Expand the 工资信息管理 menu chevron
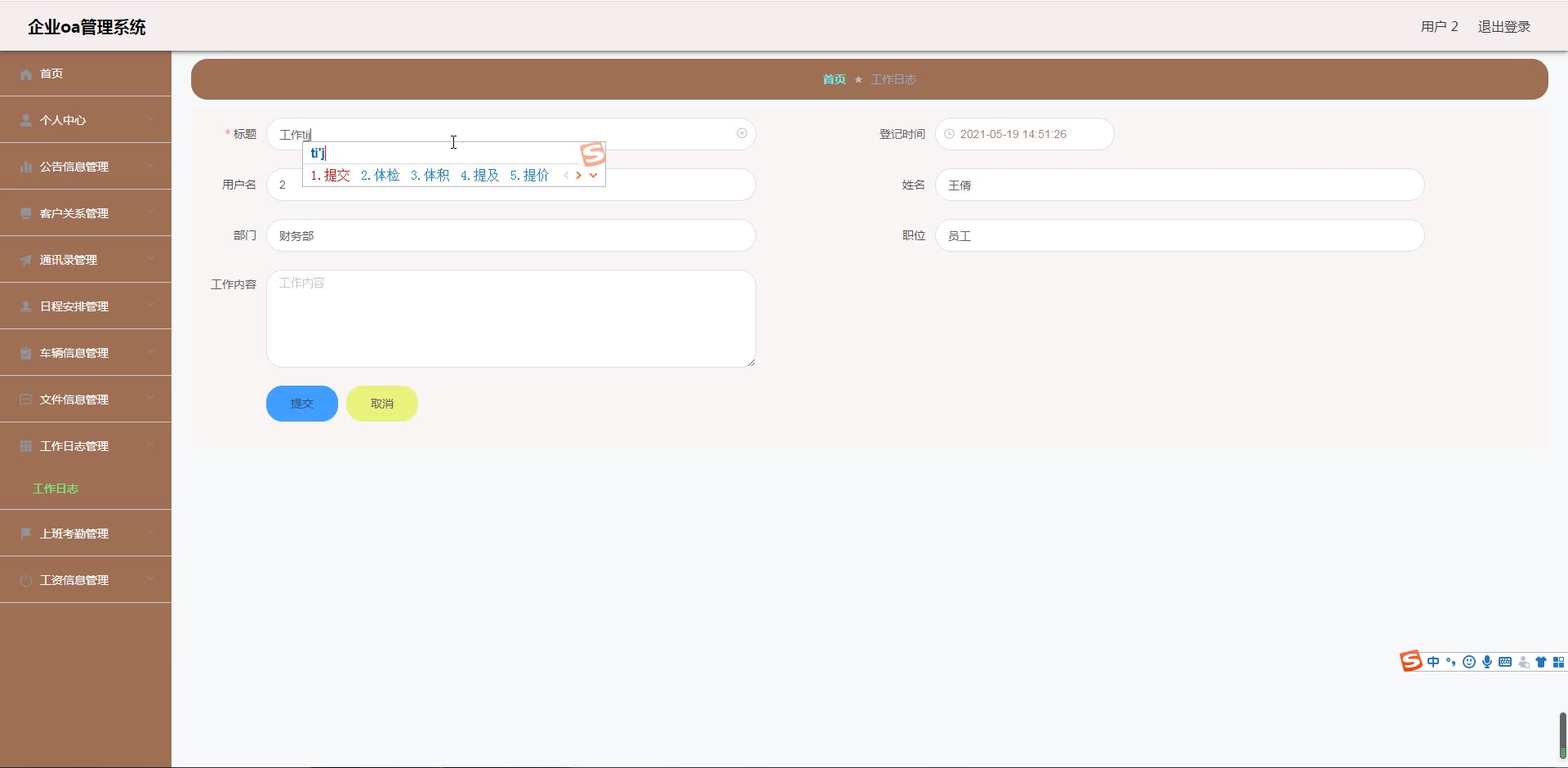 (150, 579)
